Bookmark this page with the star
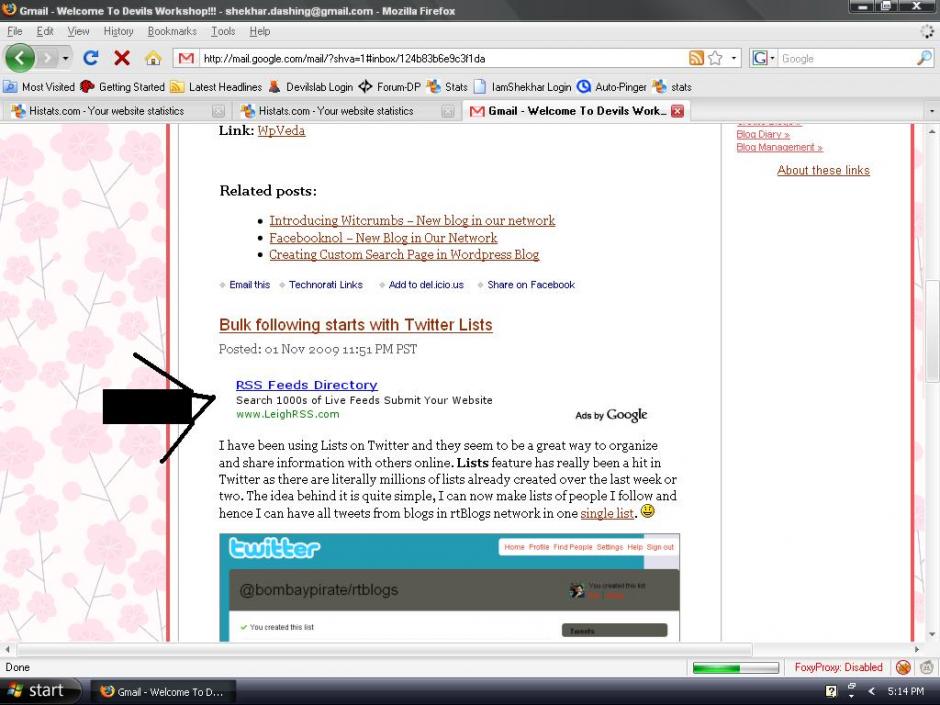This screenshot has height=705, width=940. (715, 58)
